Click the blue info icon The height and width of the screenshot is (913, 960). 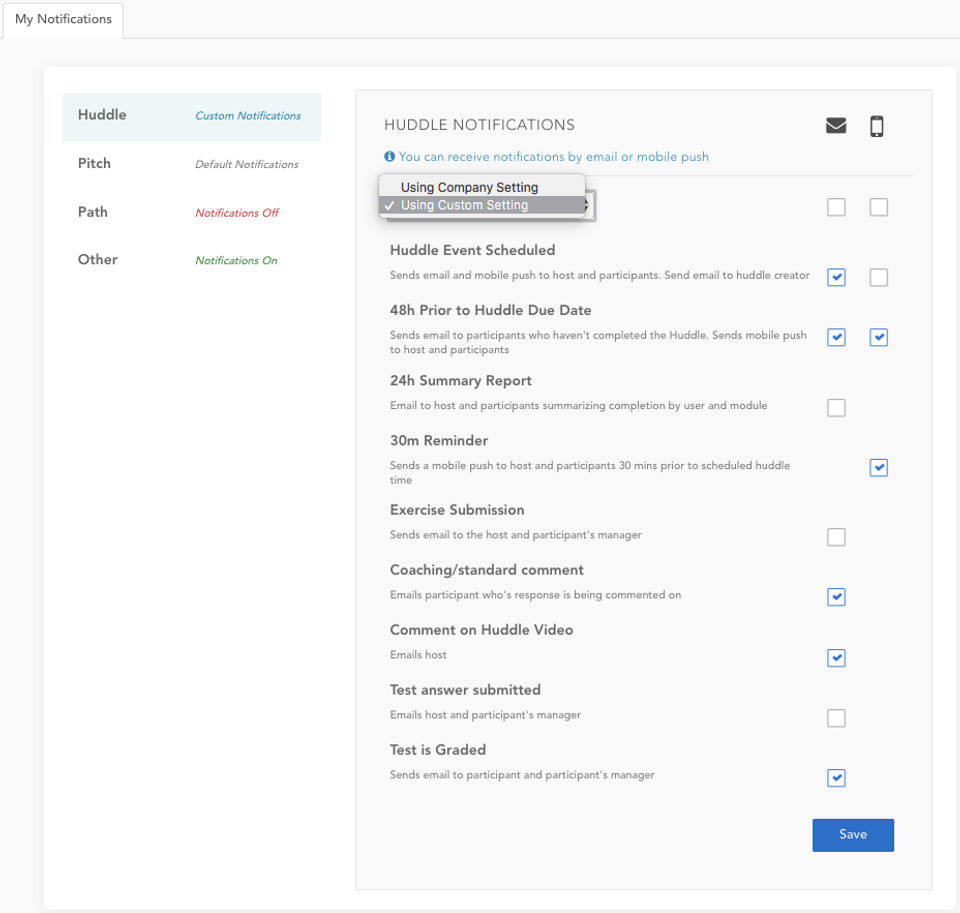(389, 157)
